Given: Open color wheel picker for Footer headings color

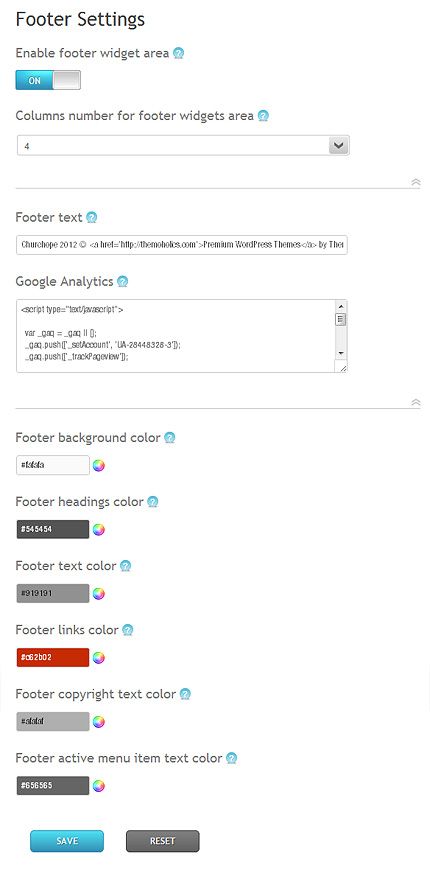Looking at the screenshot, I should click(99, 529).
